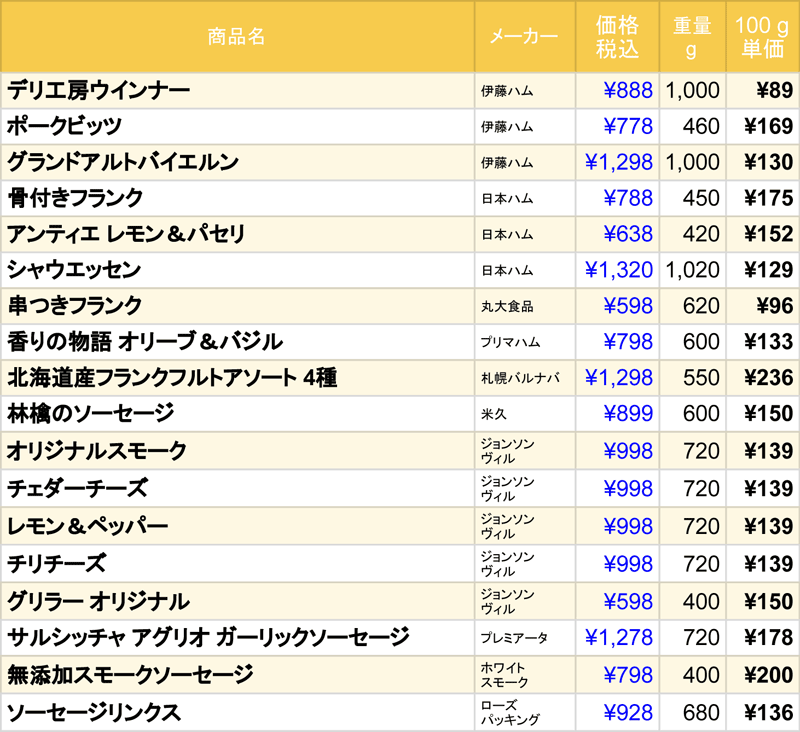Image resolution: width=800 pixels, height=732 pixels.
Task: Click weight 460 for ポークビッツ
Action: [701, 127]
